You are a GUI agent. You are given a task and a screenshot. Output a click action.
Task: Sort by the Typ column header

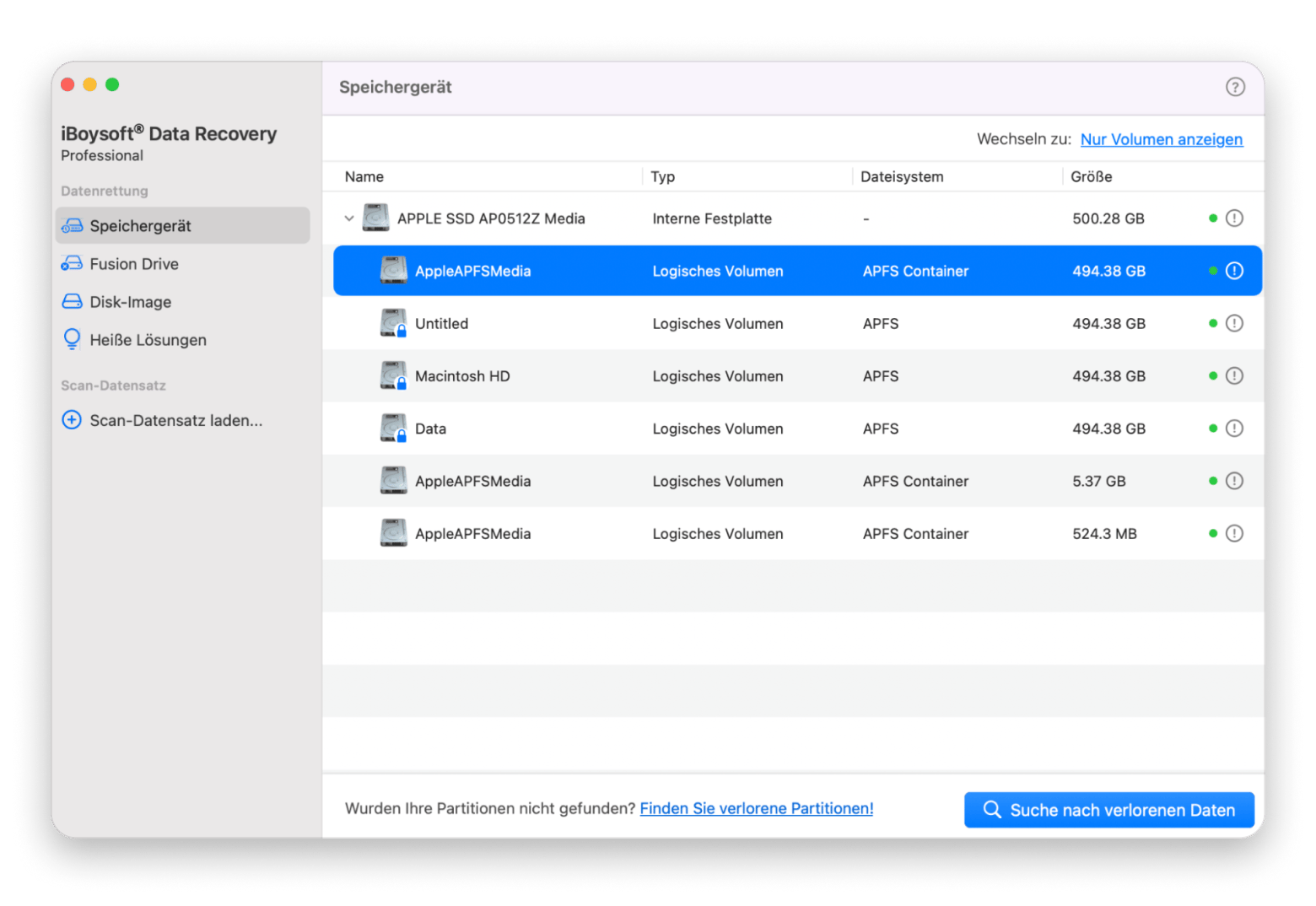click(x=663, y=176)
